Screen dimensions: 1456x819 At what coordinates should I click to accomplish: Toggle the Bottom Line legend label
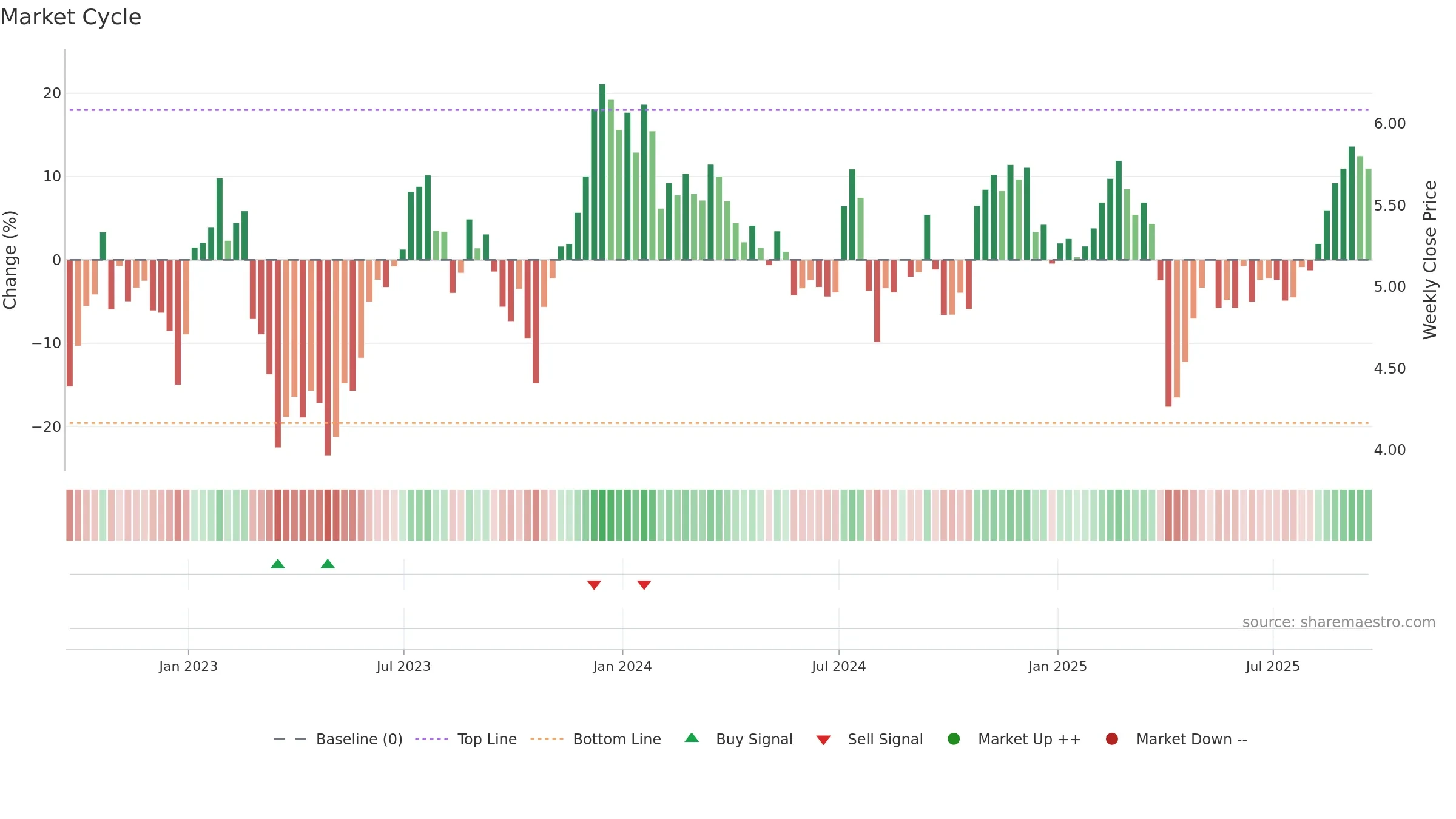[x=617, y=739]
